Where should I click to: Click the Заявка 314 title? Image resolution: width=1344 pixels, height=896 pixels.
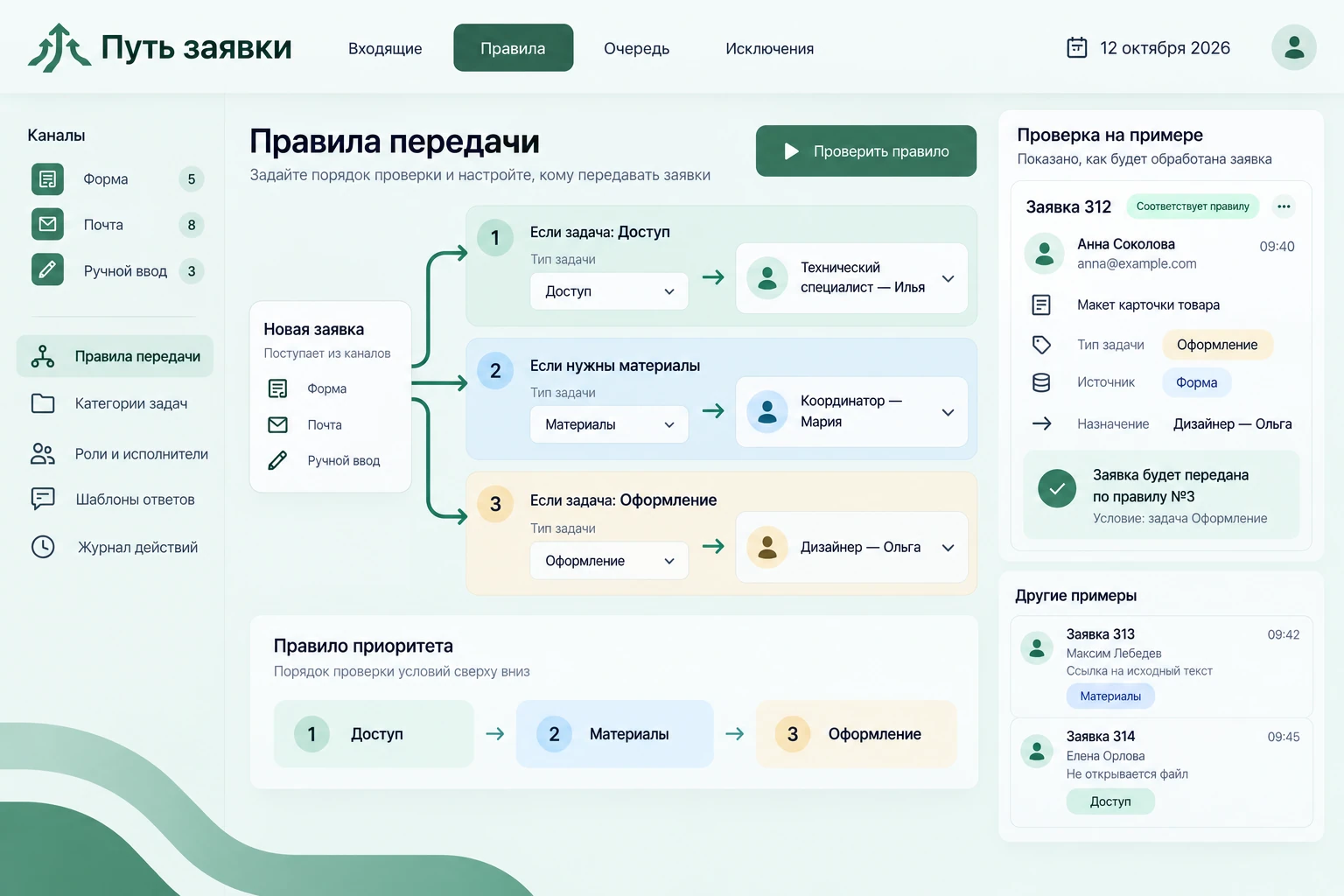coord(1100,737)
